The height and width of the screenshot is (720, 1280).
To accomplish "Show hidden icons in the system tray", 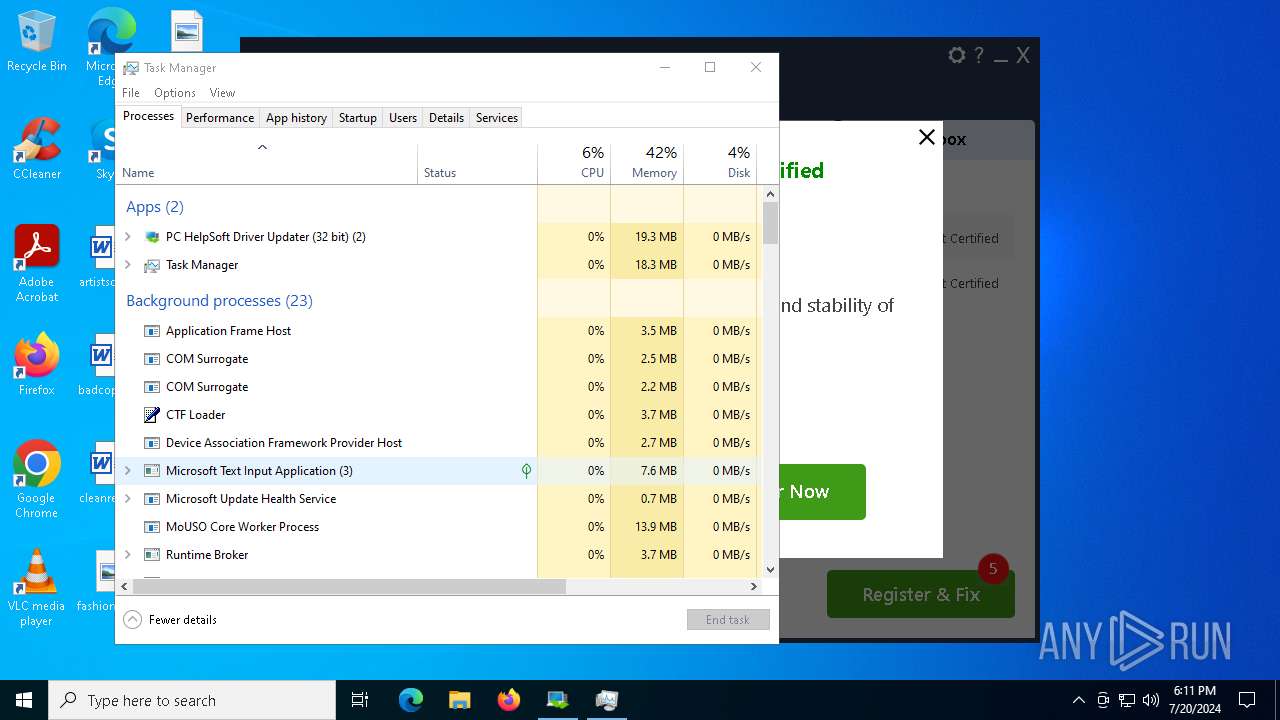I will tap(1078, 700).
